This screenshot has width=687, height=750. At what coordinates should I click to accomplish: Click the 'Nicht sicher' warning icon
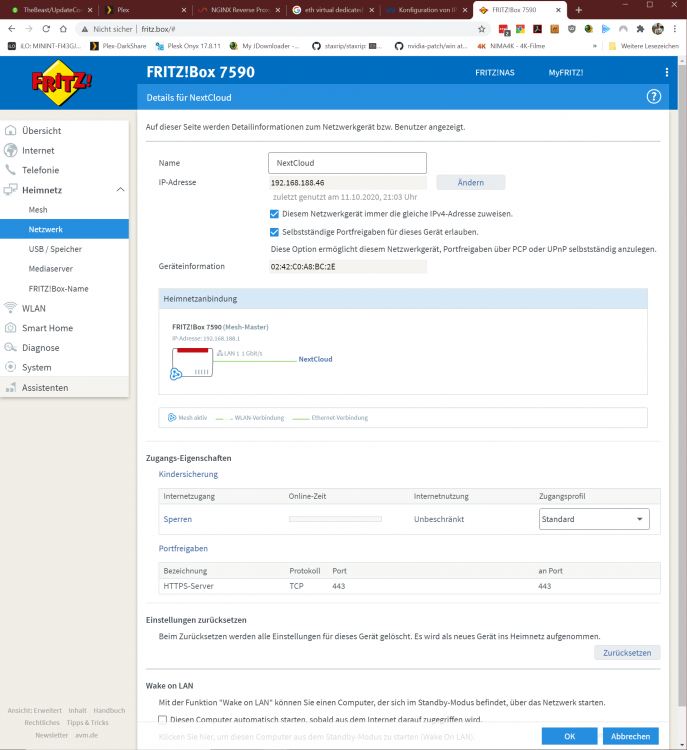(85, 29)
